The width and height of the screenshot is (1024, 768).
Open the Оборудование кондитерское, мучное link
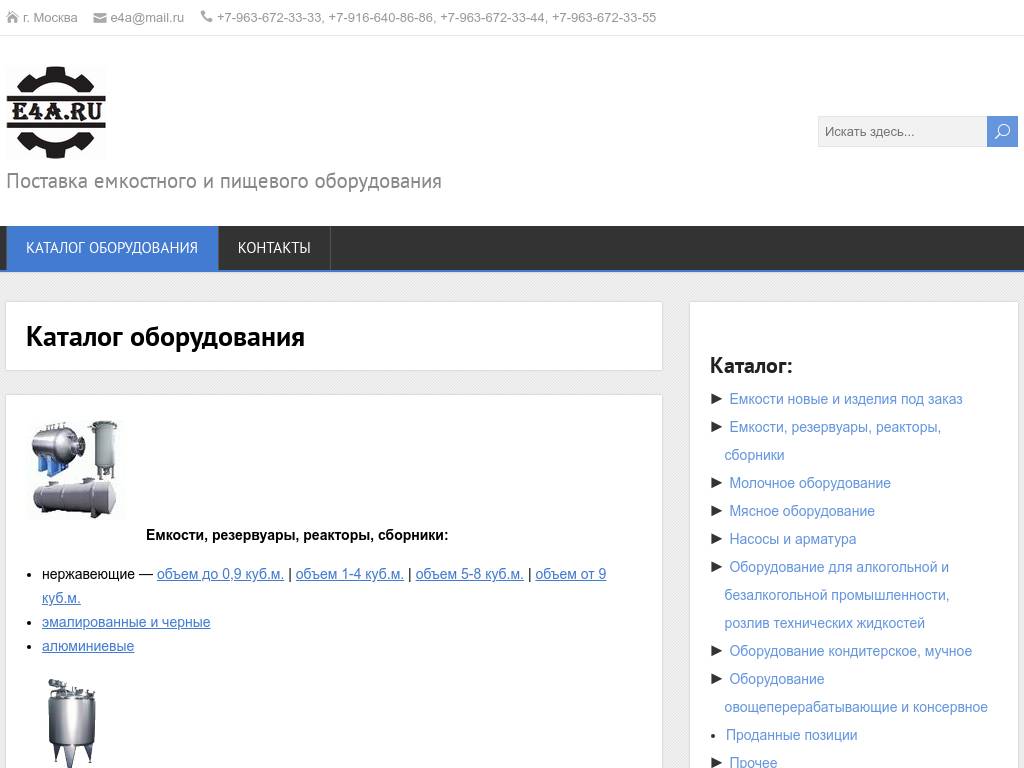click(x=851, y=650)
